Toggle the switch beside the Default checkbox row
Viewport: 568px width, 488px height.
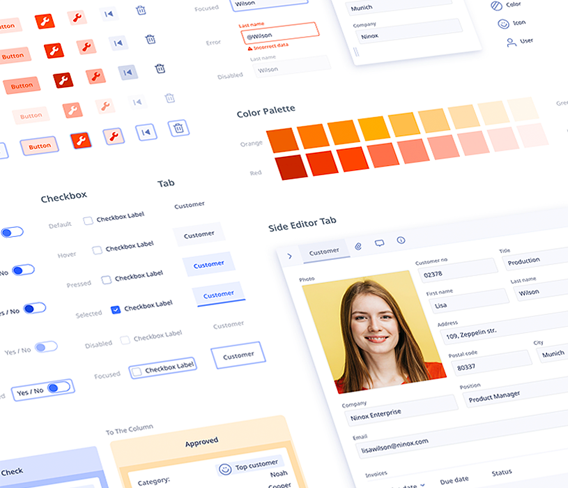(12, 232)
